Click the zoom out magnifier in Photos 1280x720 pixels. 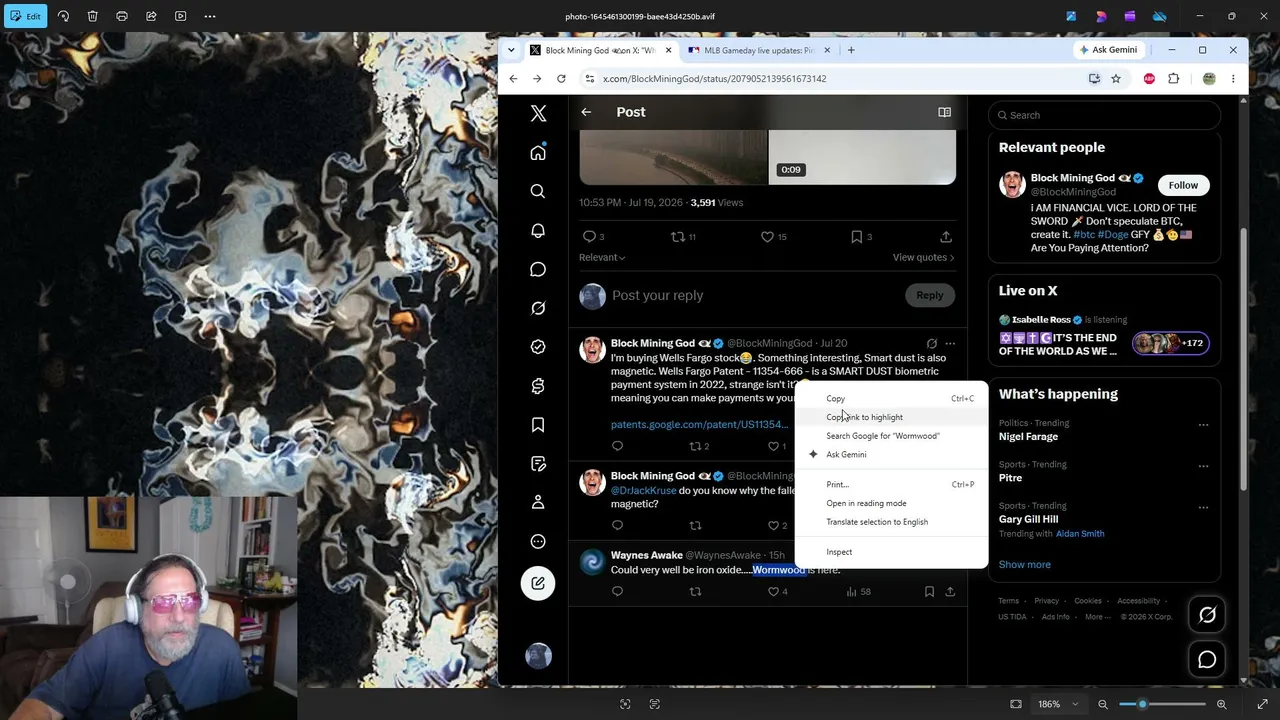pos(1103,704)
